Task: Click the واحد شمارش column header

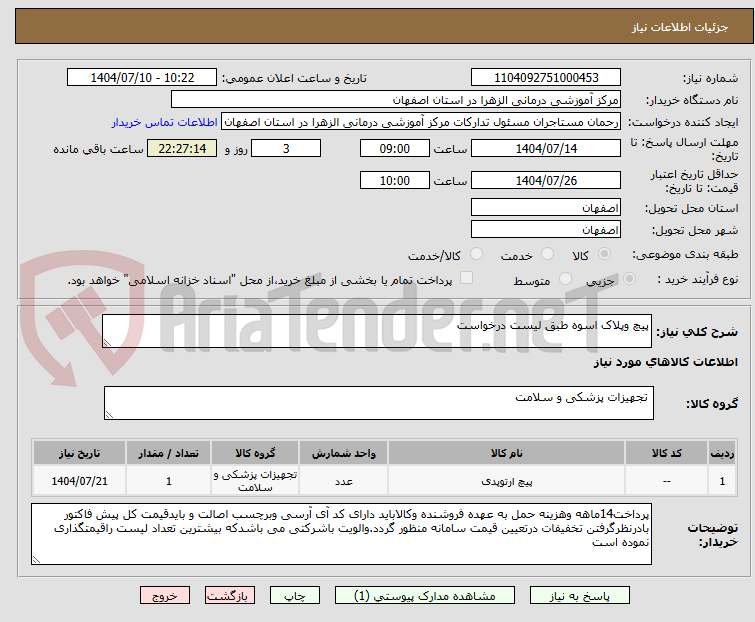Action: click(x=343, y=453)
